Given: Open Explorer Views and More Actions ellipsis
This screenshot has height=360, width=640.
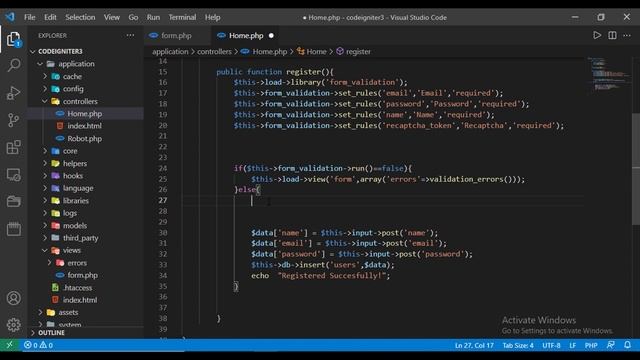Looking at the screenshot, I should [130, 36].
